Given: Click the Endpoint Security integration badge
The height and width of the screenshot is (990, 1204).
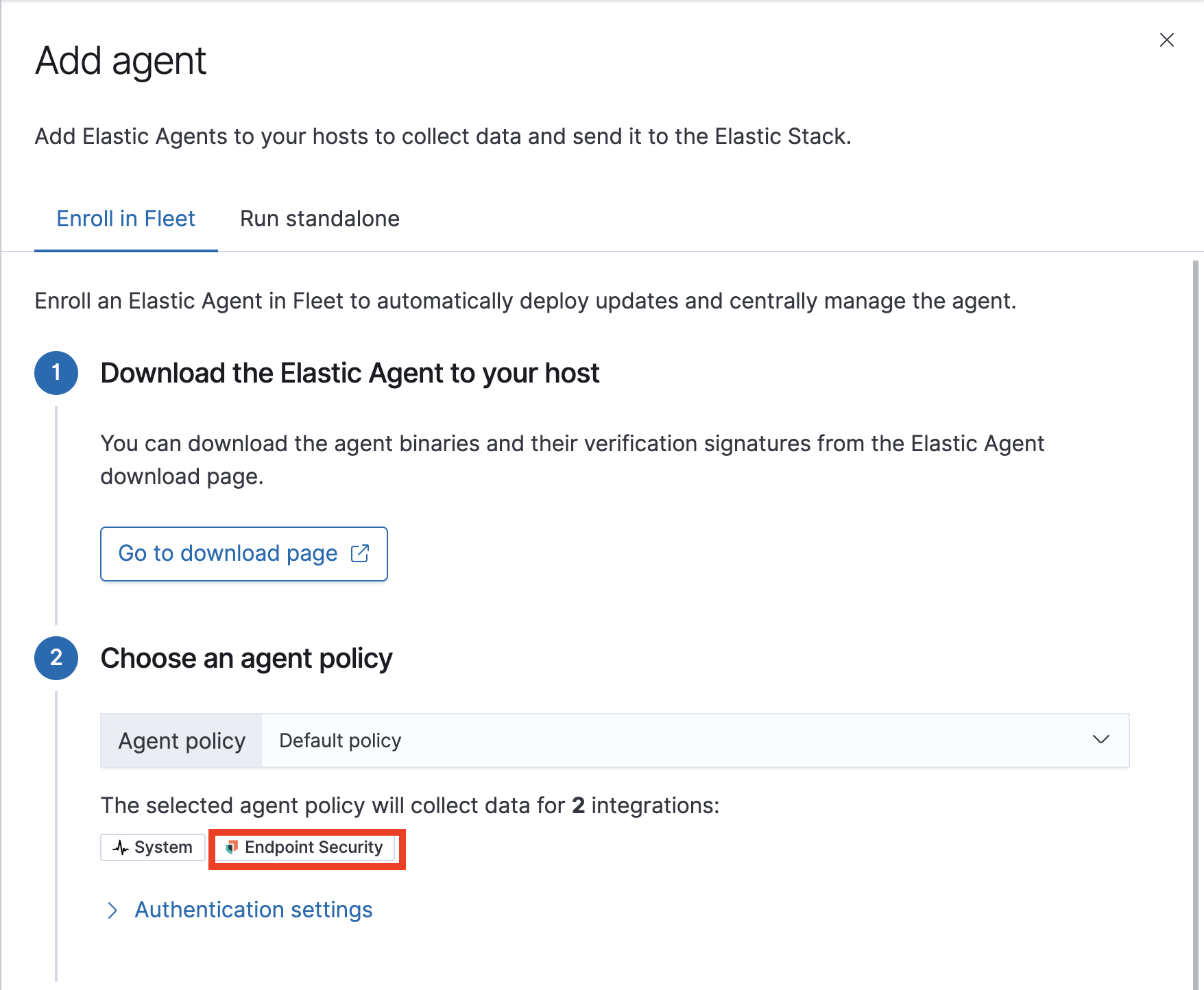Looking at the screenshot, I should point(306,847).
